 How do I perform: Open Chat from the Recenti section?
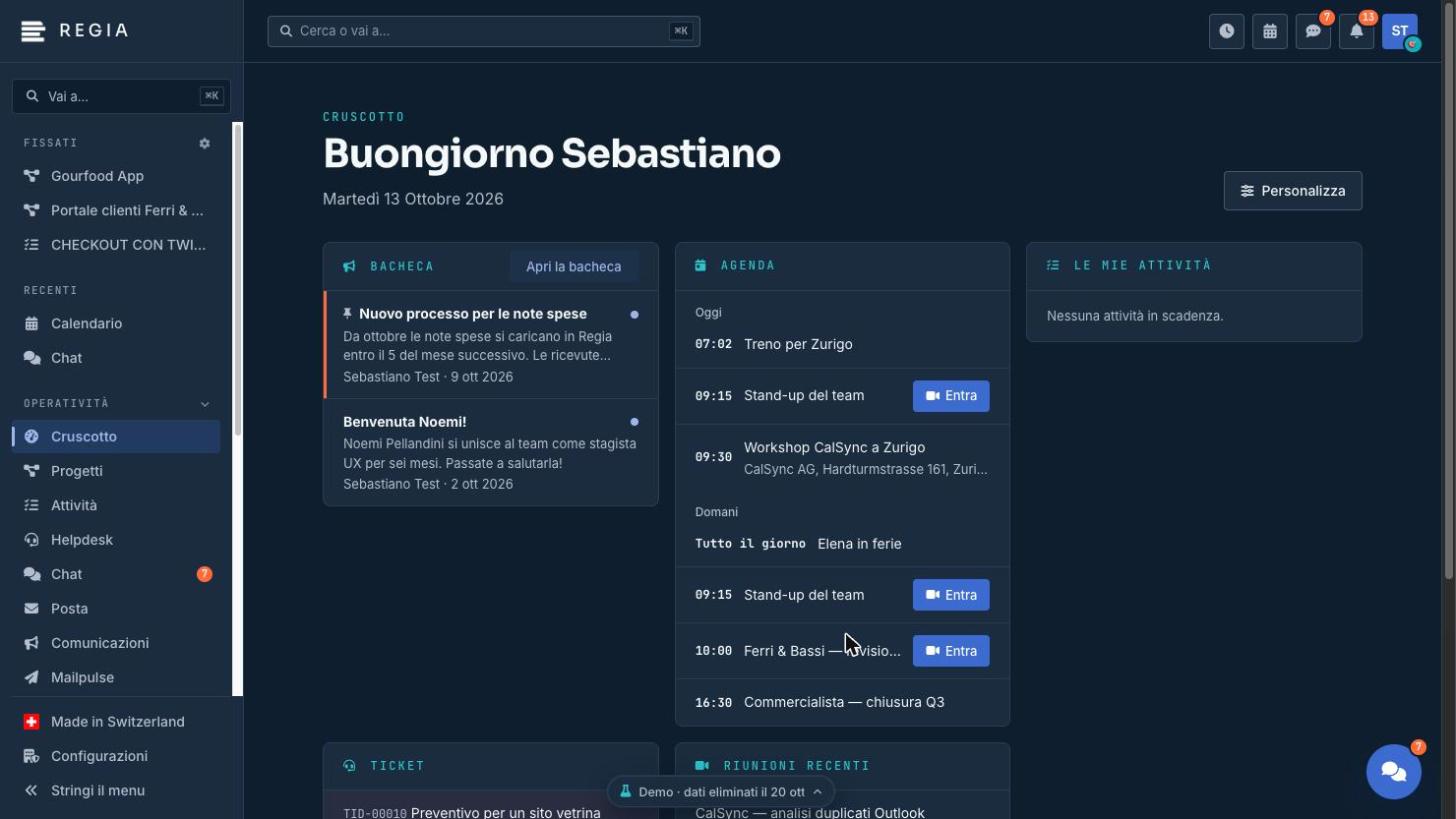pyautogui.click(x=116, y=358)
